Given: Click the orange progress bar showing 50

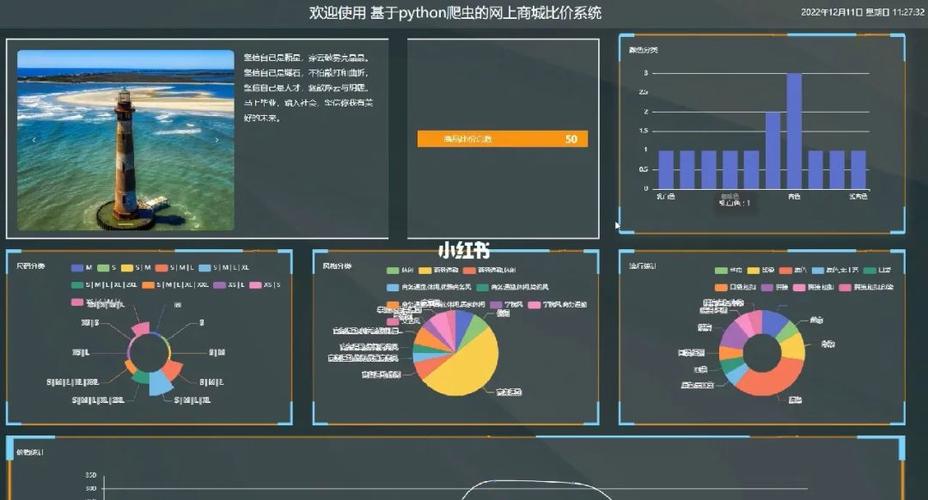Looking at the screenshot, I should (502, 139).
